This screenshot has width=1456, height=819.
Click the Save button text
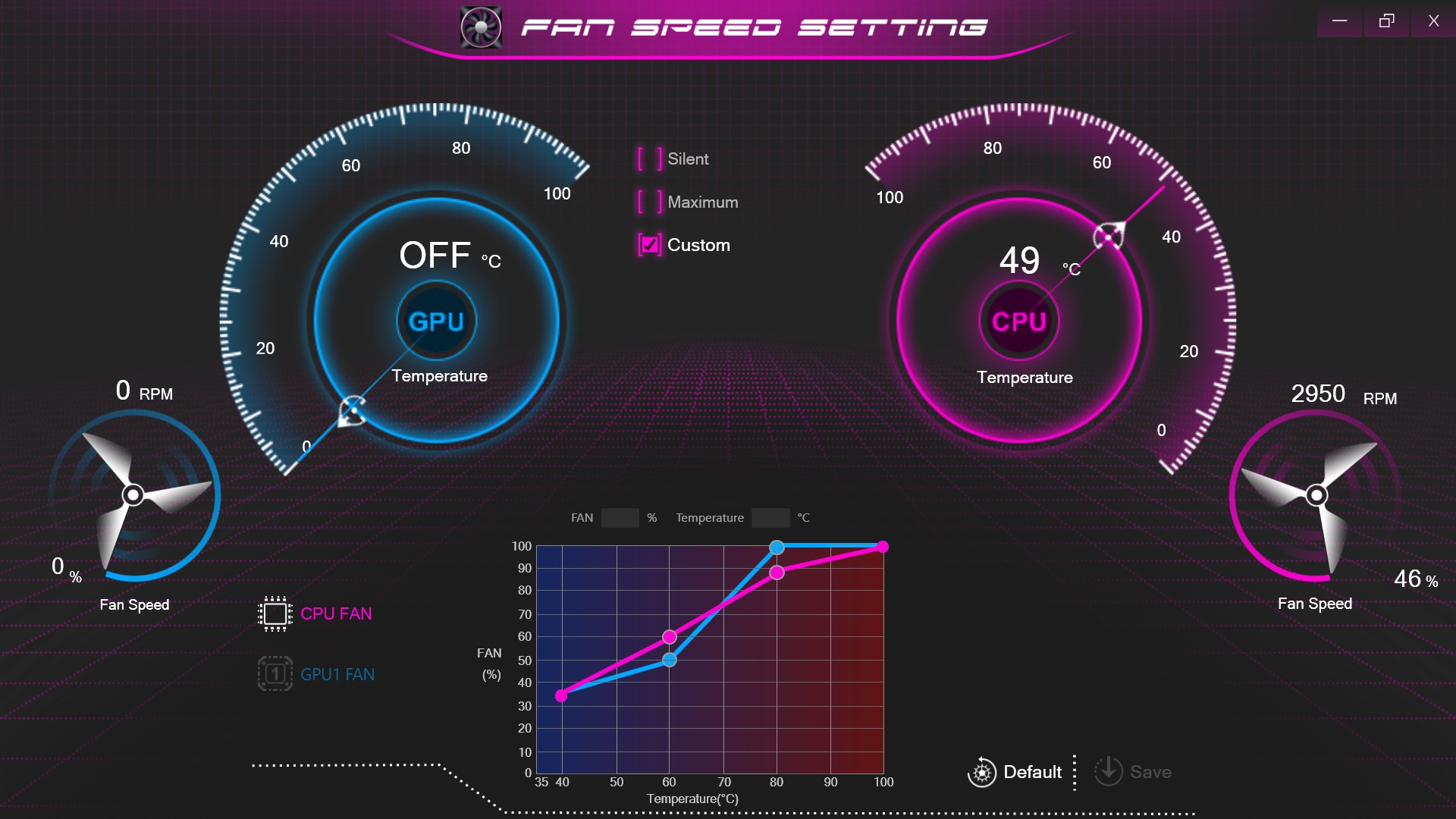click(1150, 772)
